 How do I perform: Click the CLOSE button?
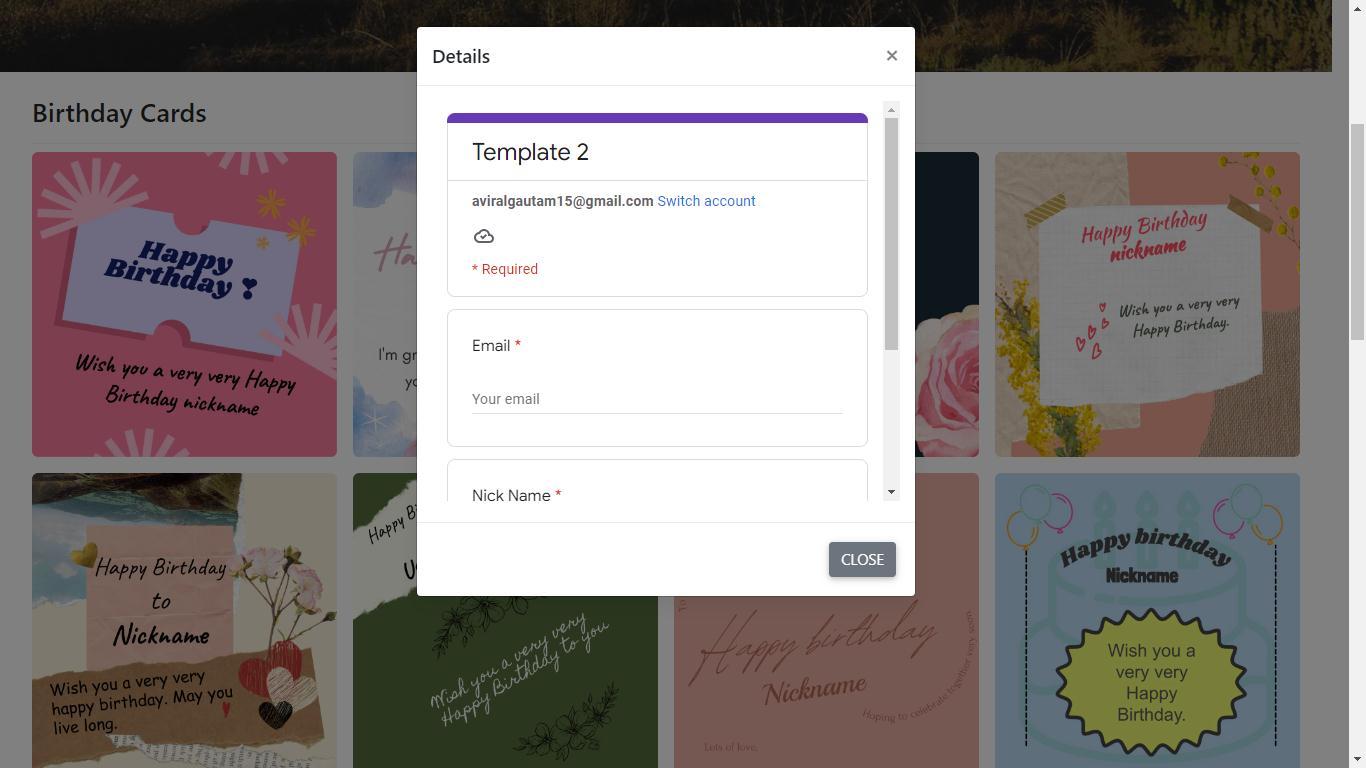pyautogui.click(x=862, y=560)
